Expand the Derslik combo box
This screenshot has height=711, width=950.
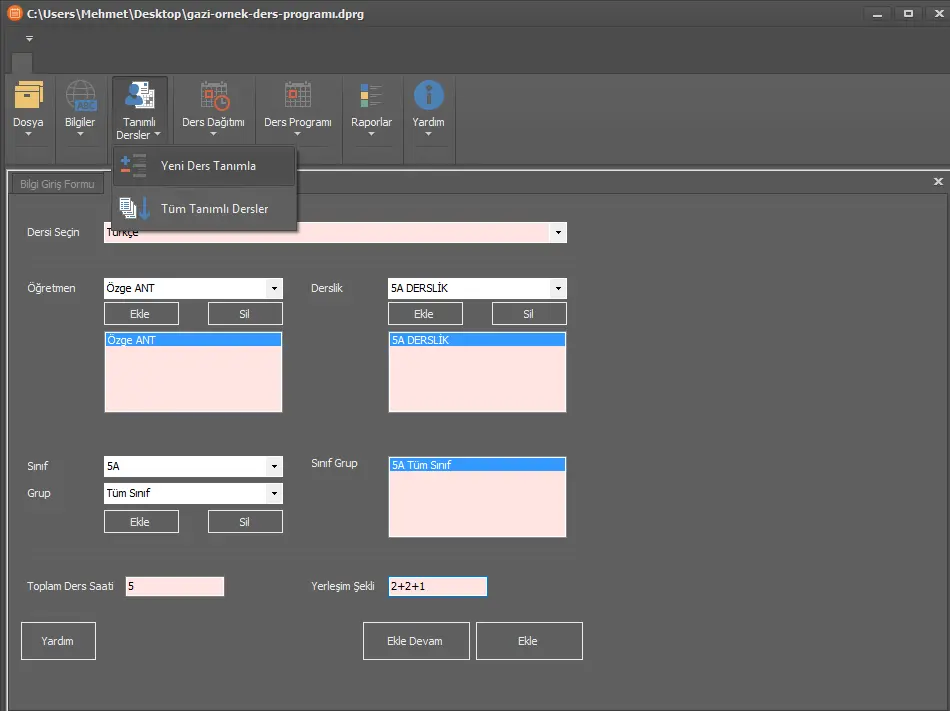(557, 289)
